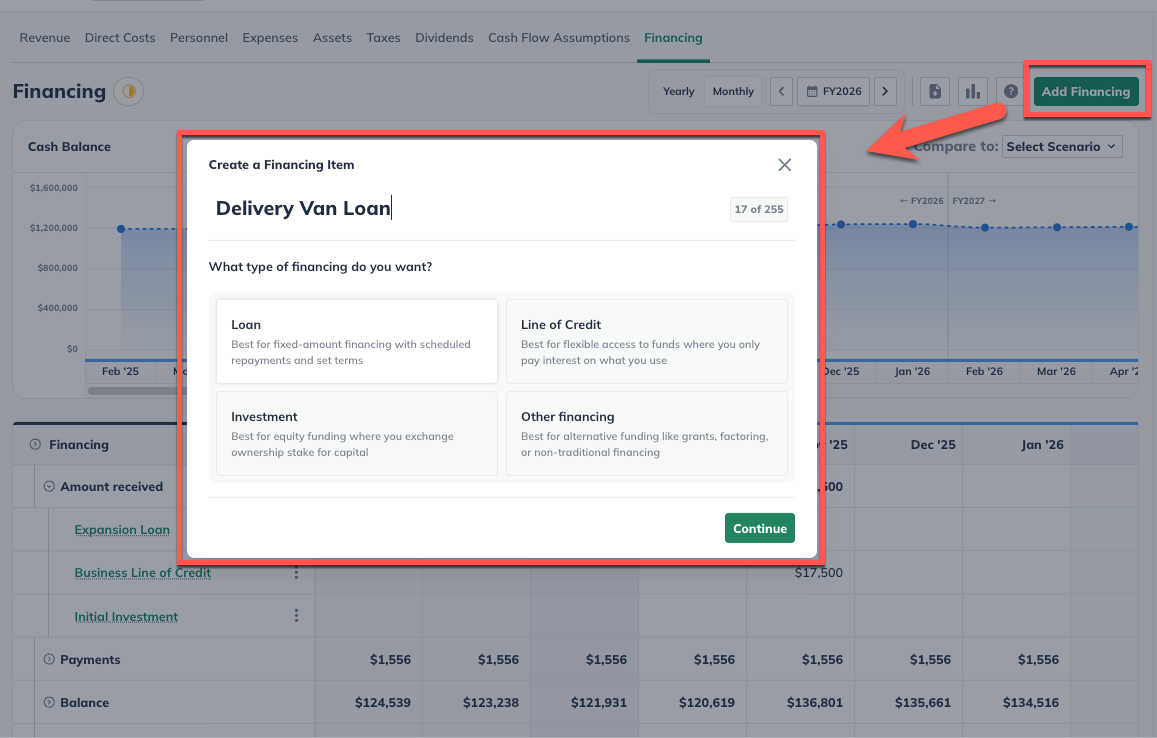Open the kebab menu for Business Line of Credit
The height and width of the screenshot is (738, 1157).
coord(296,573)
